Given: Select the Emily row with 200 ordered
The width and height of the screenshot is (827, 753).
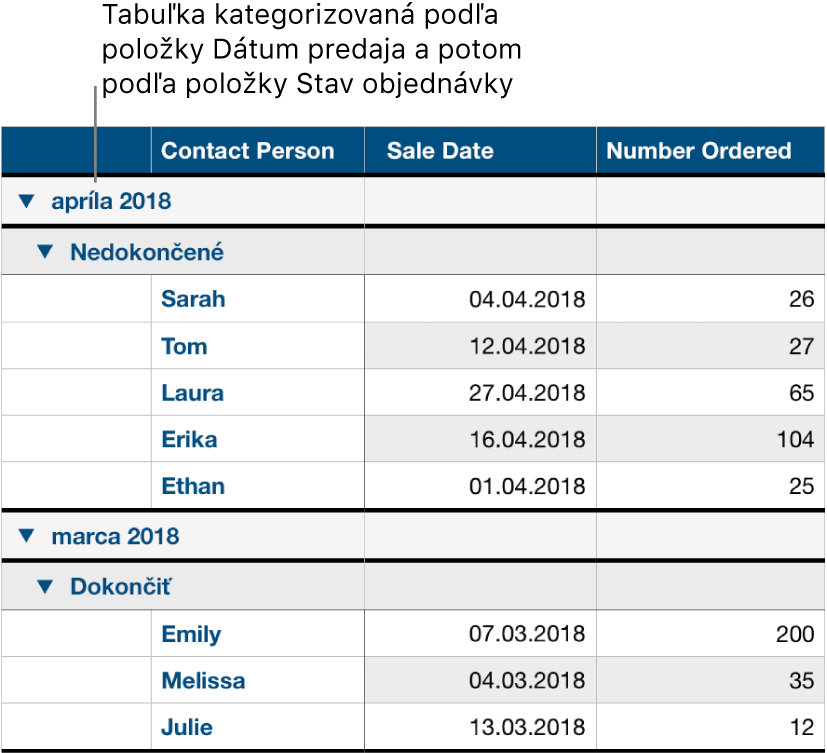Looking at the screenshot, I should click(x=190, y=634).
